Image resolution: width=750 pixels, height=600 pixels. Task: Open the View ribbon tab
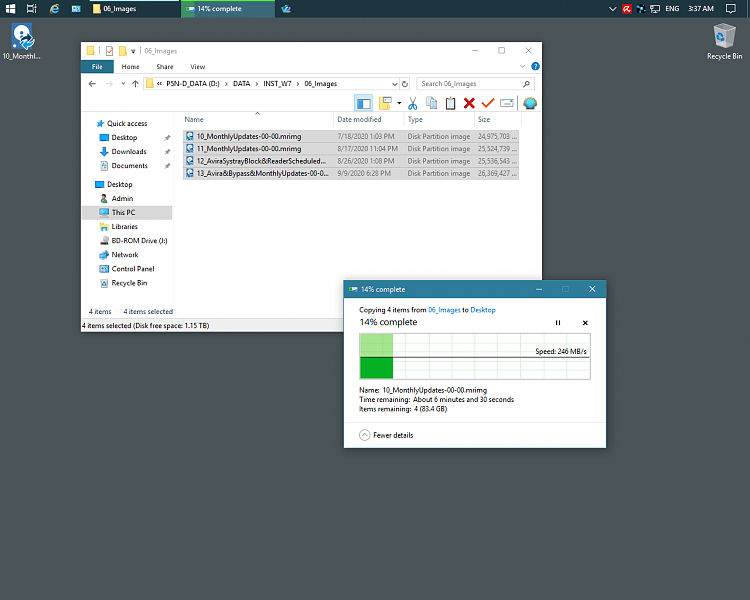198,67
